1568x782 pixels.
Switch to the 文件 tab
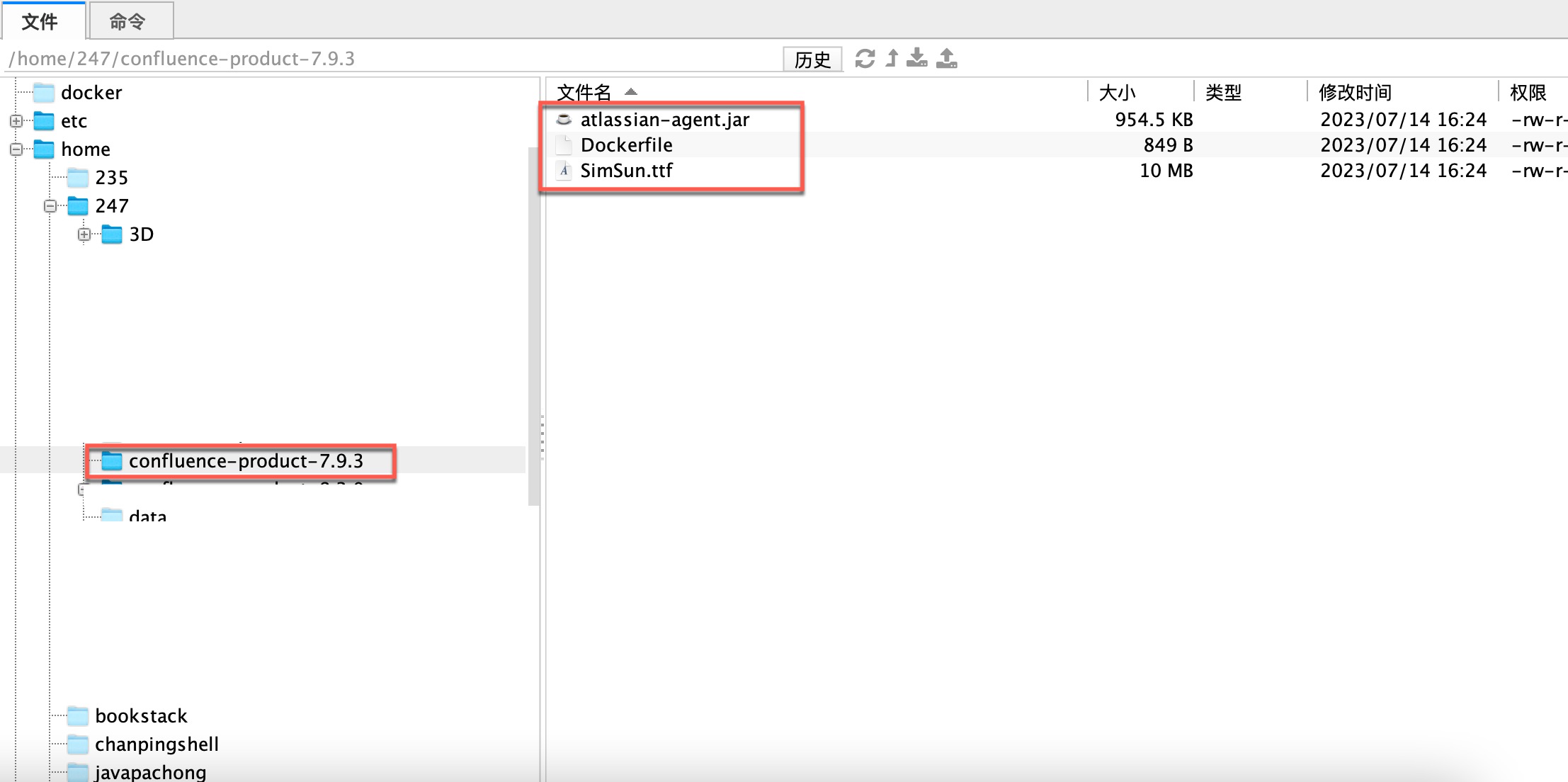pyautogui.click(x=43, y=21)
